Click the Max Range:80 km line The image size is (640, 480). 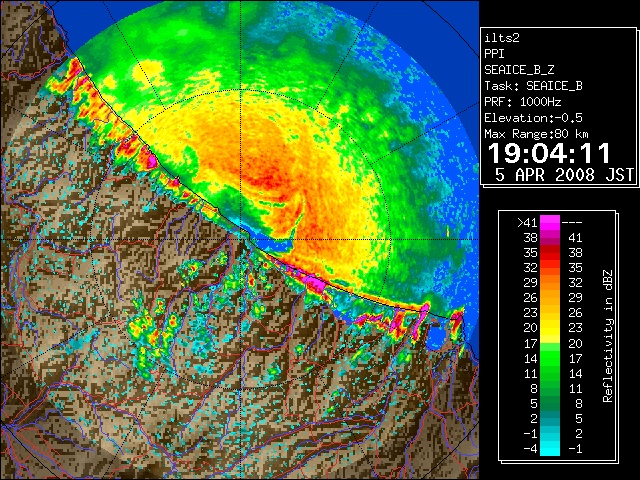click(536, 134)
